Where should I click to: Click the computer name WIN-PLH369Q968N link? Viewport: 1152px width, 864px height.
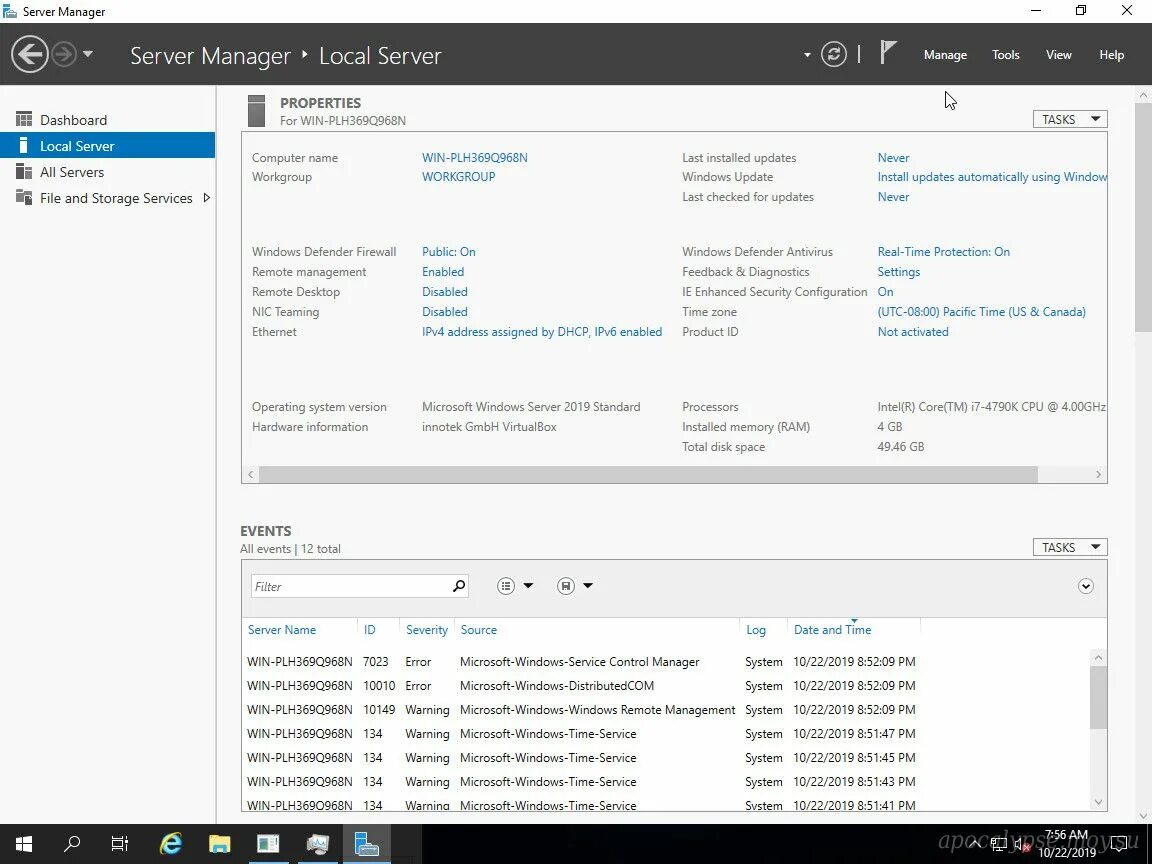click(475, 158)
